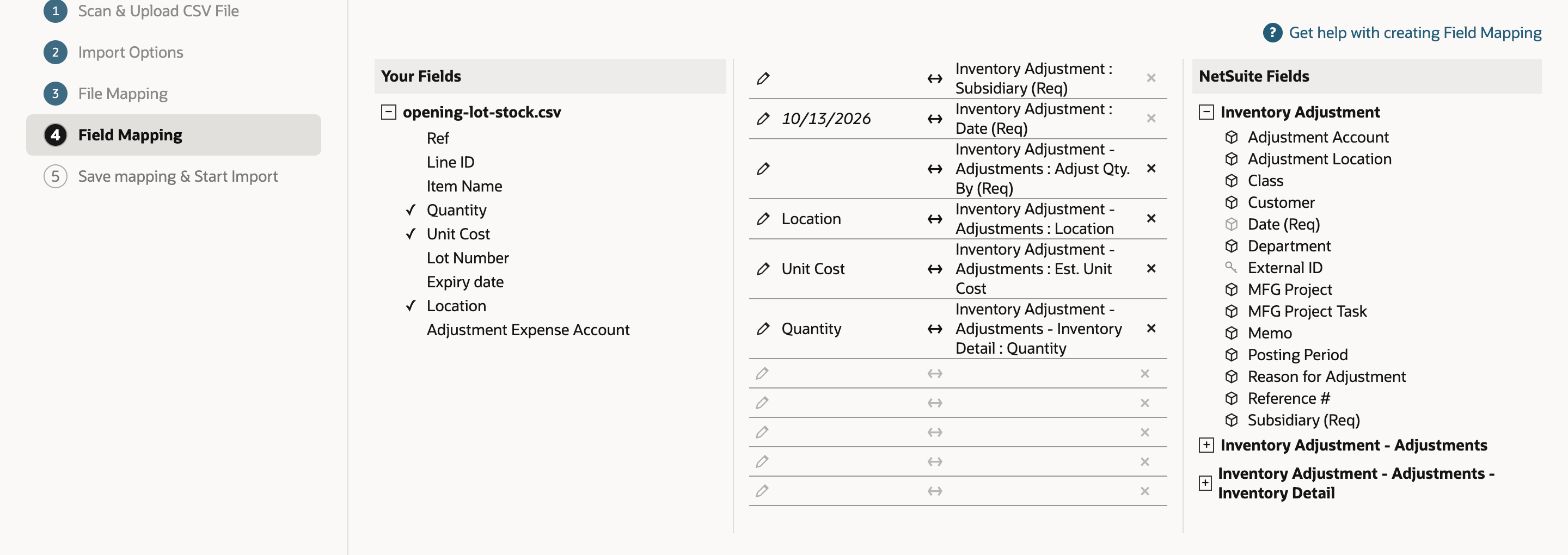Click pencil icon for Adjust Qty. By row
This screenshot has height=555, width=1568.
click(x=763, y=169)
